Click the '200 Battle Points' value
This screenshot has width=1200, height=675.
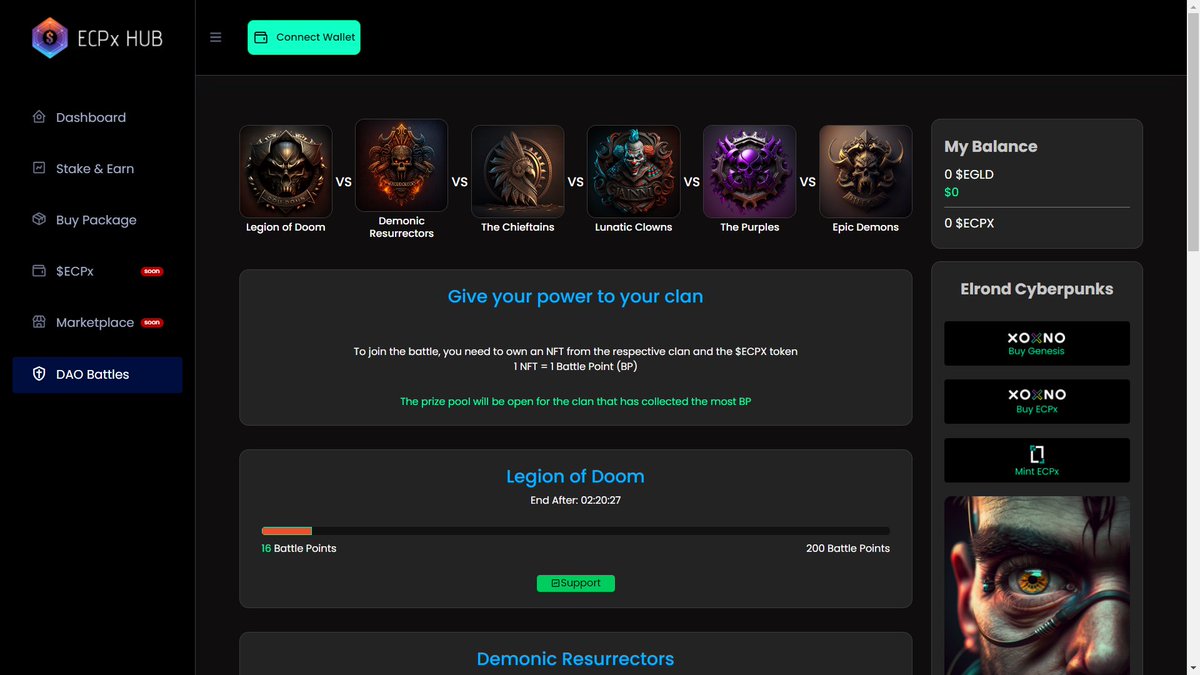pos(848,548)
